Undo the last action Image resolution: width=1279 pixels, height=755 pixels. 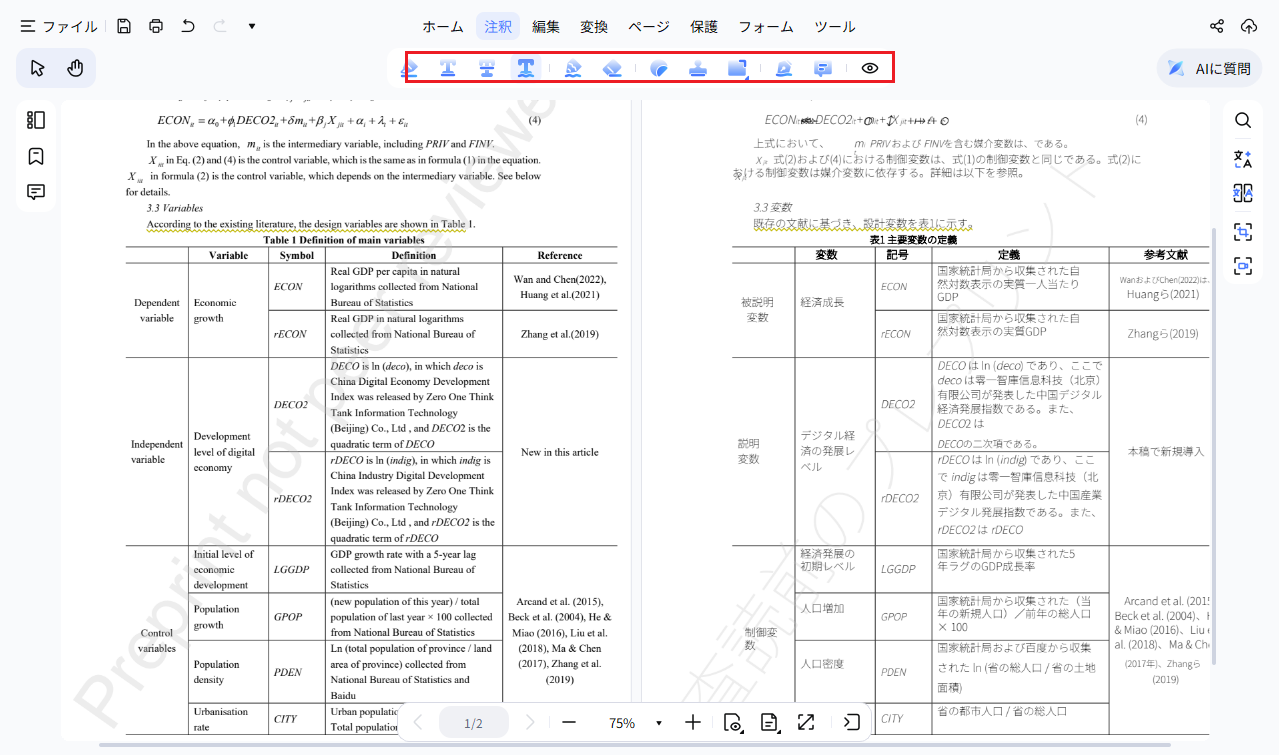click(188, 26)
